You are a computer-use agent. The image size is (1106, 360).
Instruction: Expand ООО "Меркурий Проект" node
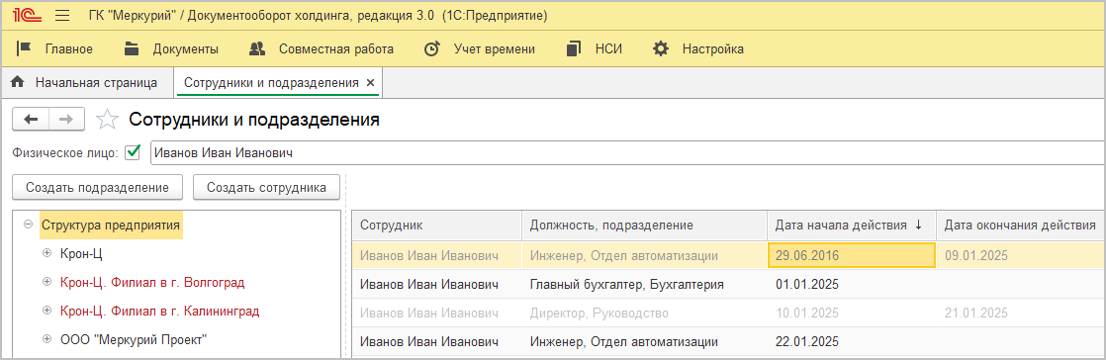click(x=47, y=339)
